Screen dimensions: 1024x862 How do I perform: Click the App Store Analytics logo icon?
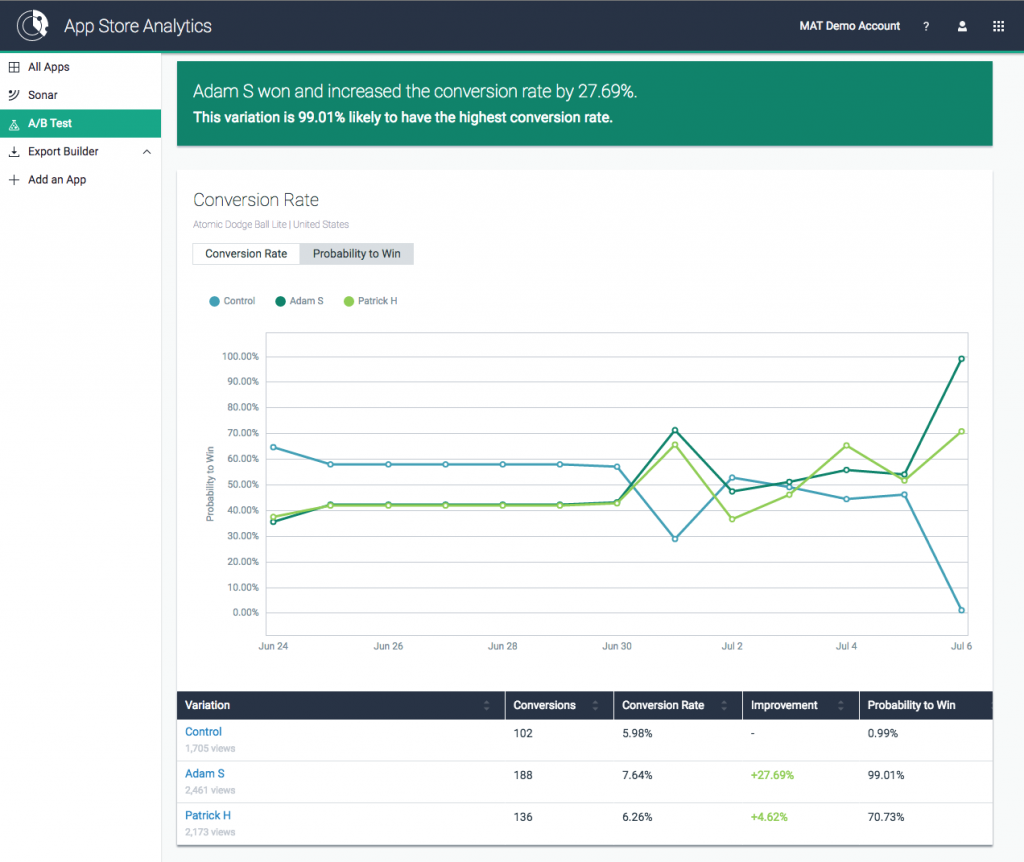(32, 24)
